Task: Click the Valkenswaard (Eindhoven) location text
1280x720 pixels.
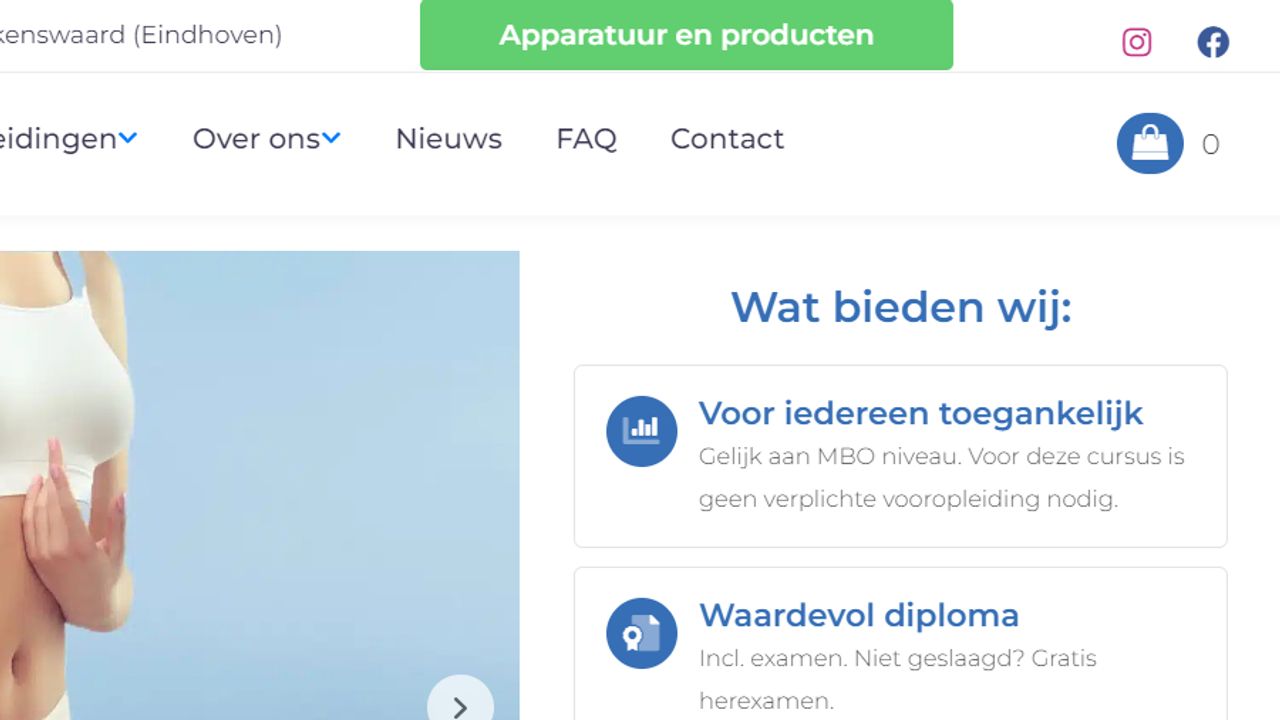Action: point(140,35)
